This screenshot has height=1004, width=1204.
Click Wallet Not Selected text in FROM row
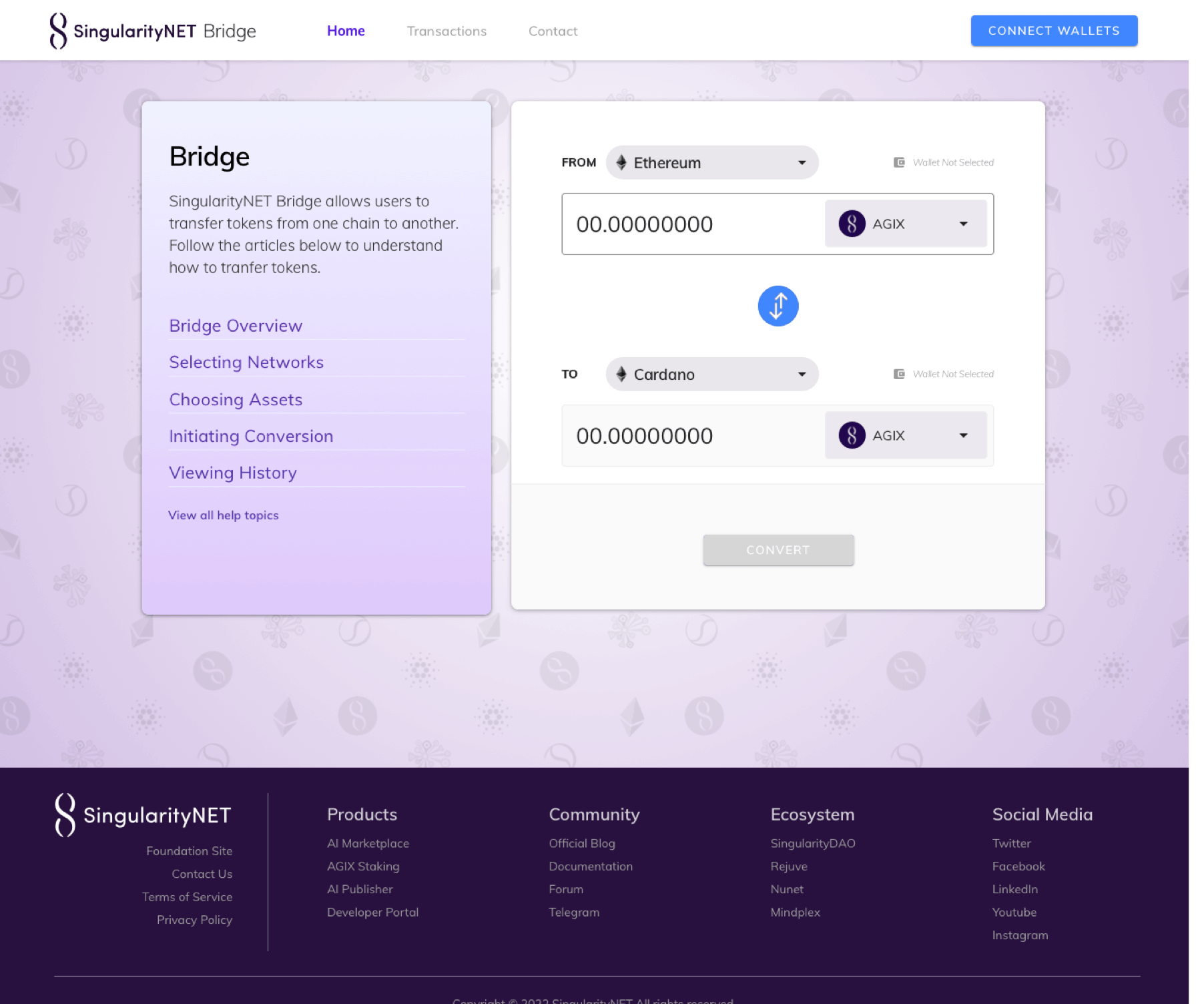pos(953,162)
